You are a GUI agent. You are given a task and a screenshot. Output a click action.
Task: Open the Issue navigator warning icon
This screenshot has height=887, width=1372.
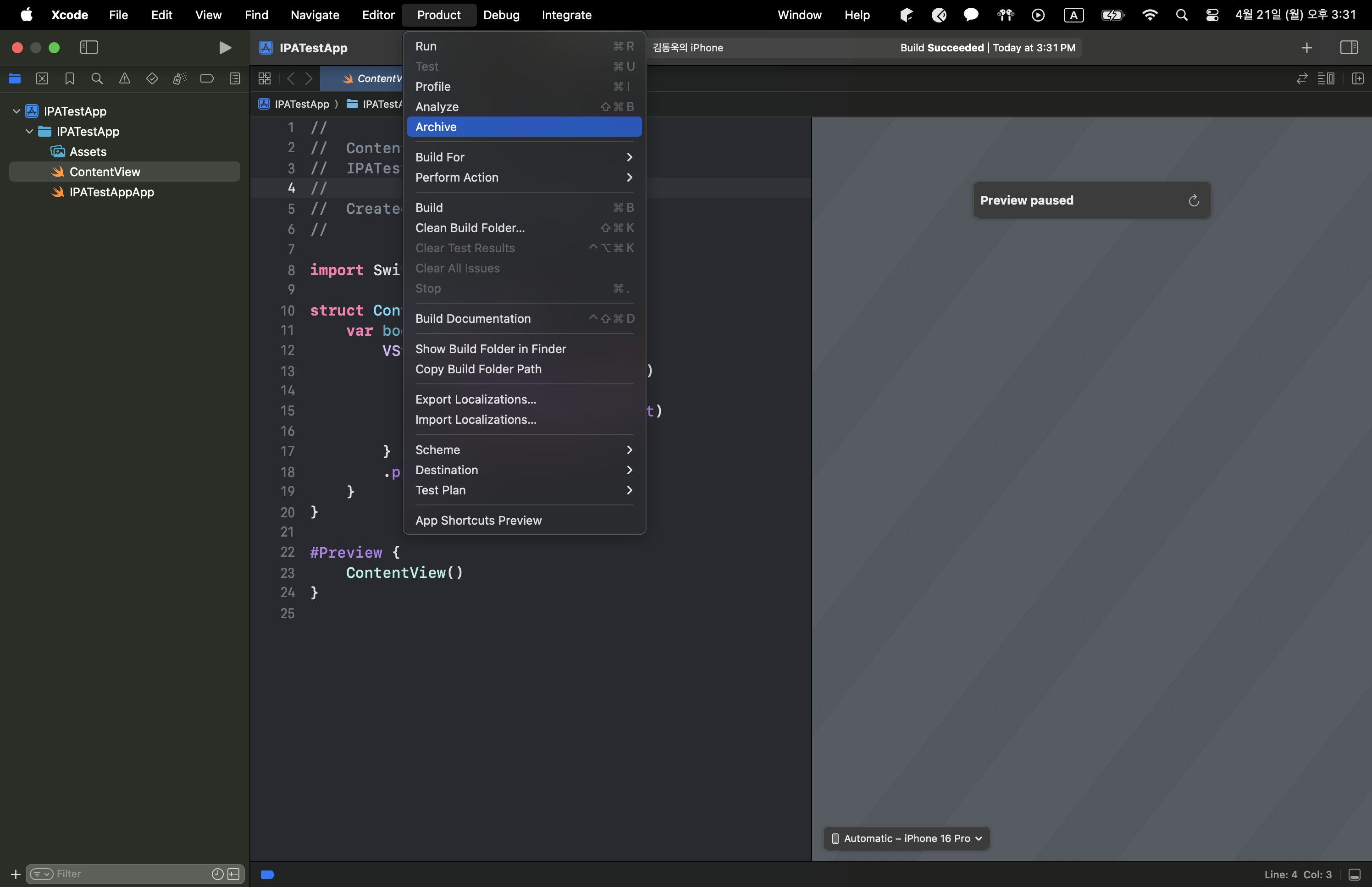(124, 79)
